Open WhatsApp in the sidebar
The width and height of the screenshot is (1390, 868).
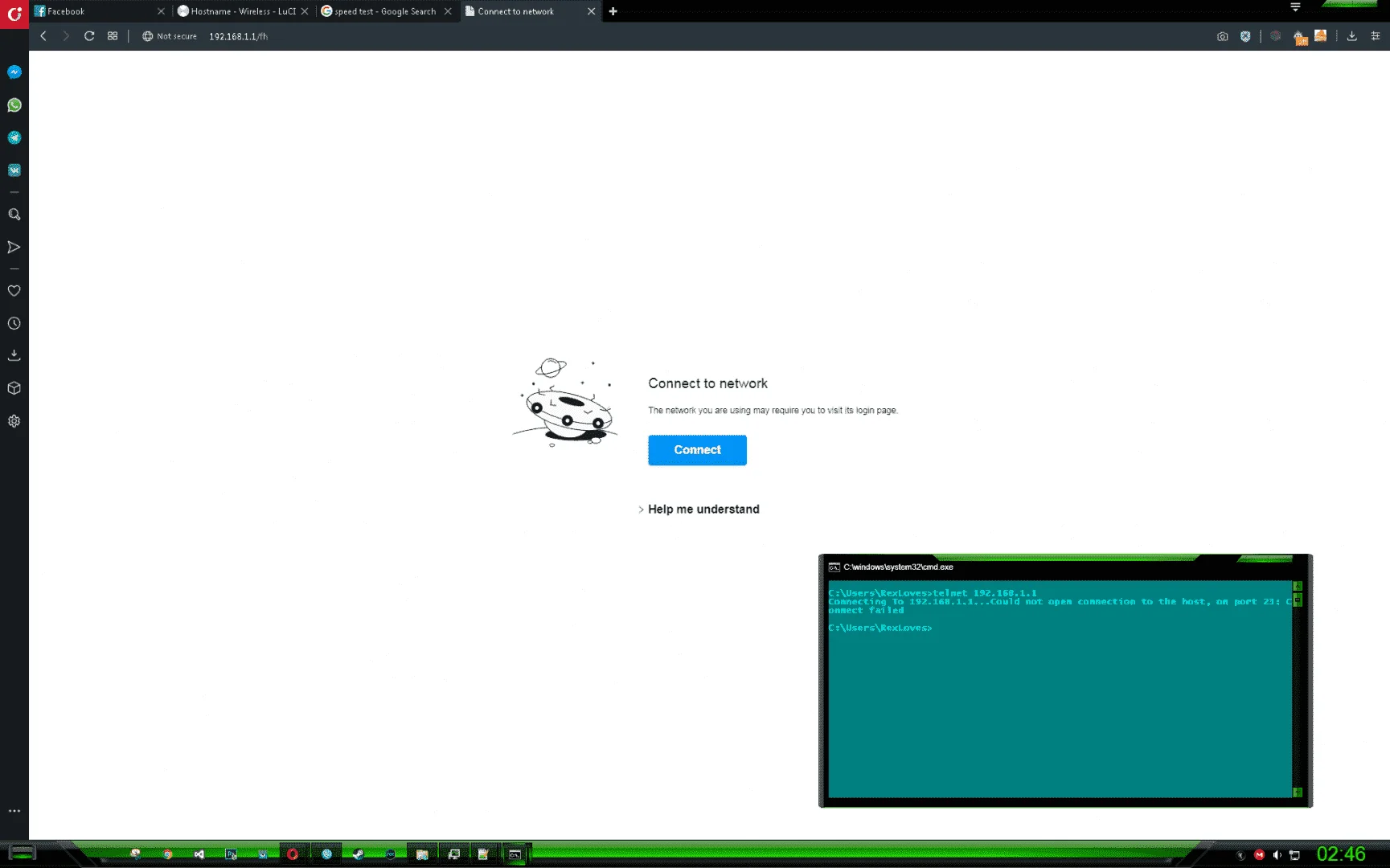tap(14, 105)
